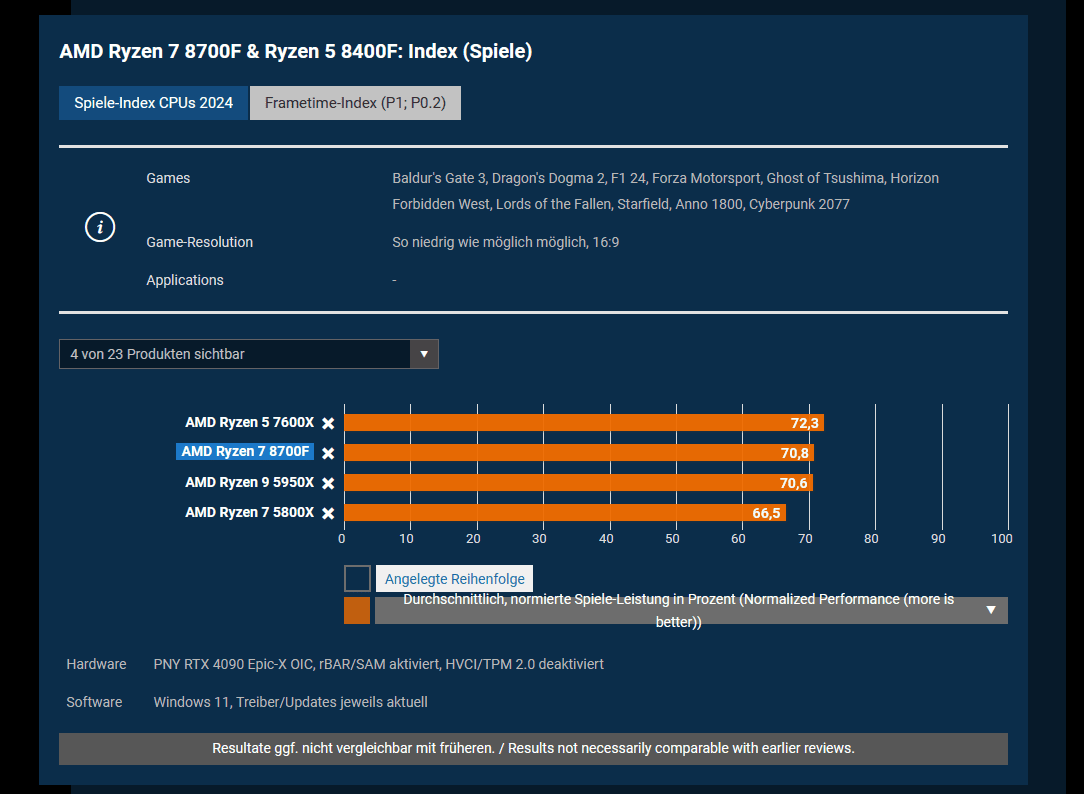1084x794 pixels.
Task: Open the 4 von 23 Produkten sichtbar dropdown
Action: [249, 354]
